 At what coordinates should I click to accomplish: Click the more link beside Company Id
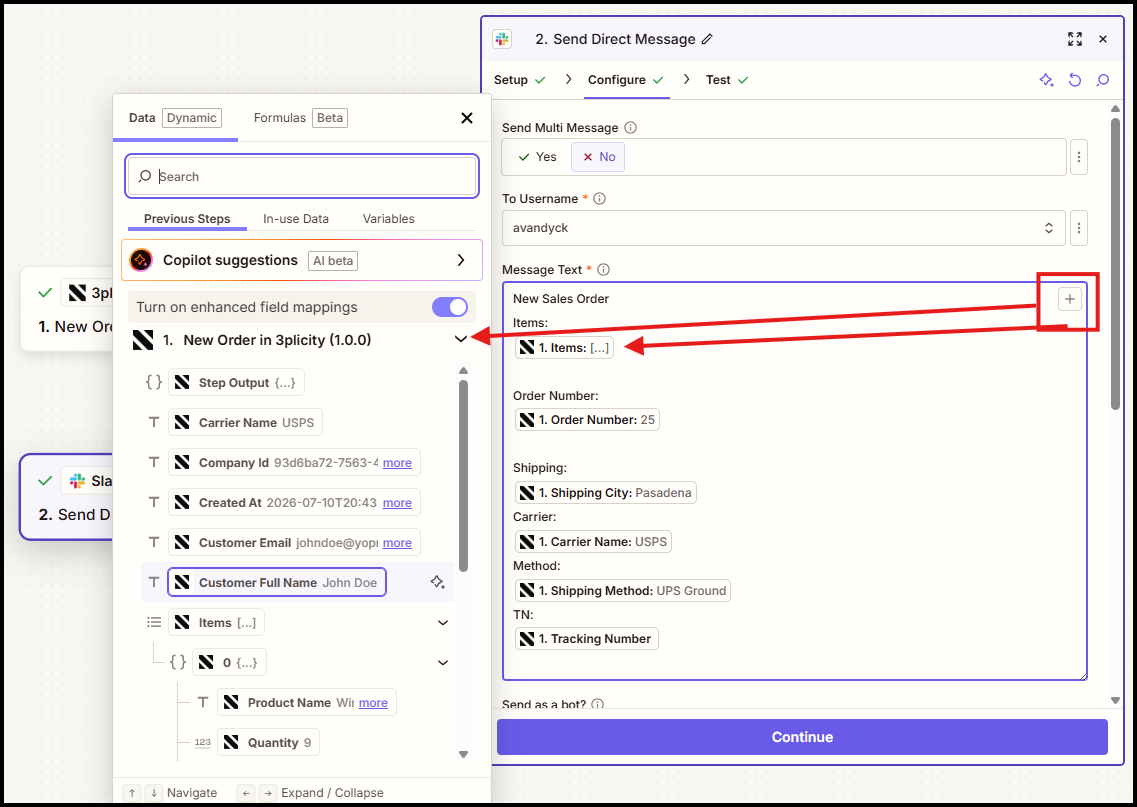point(397,463)
